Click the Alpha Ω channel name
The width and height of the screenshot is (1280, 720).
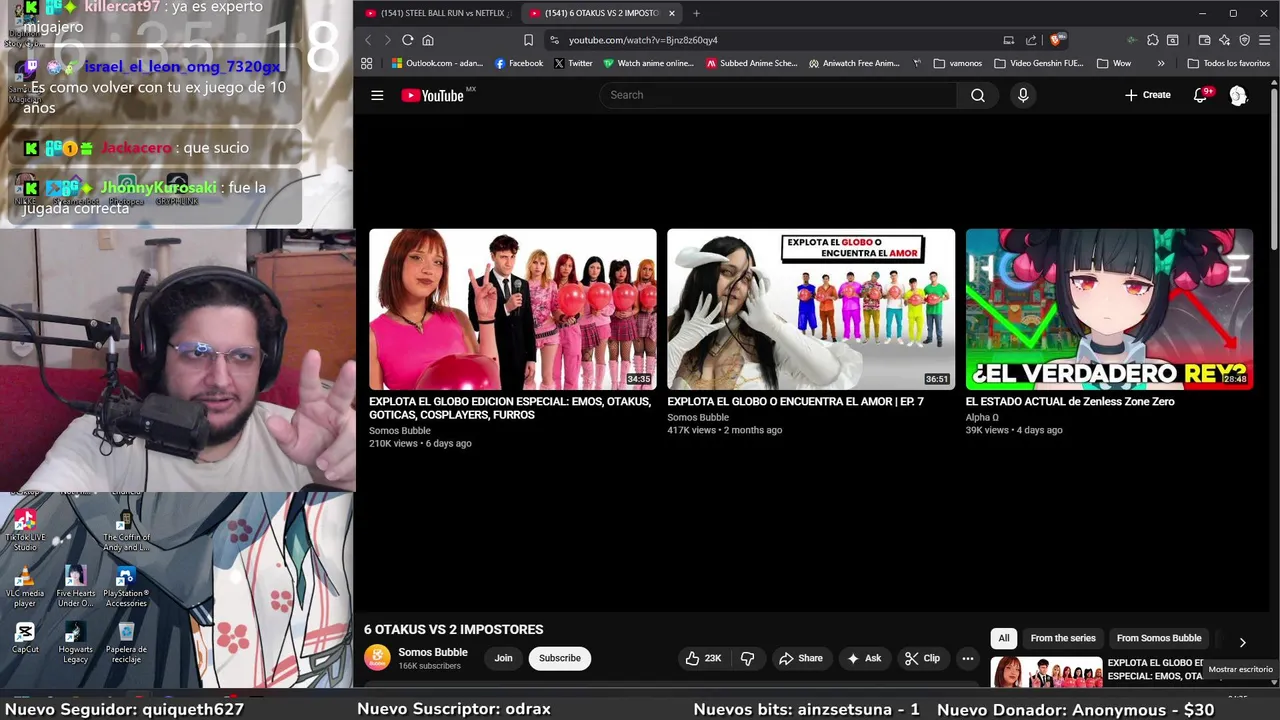tap(982, 417)
